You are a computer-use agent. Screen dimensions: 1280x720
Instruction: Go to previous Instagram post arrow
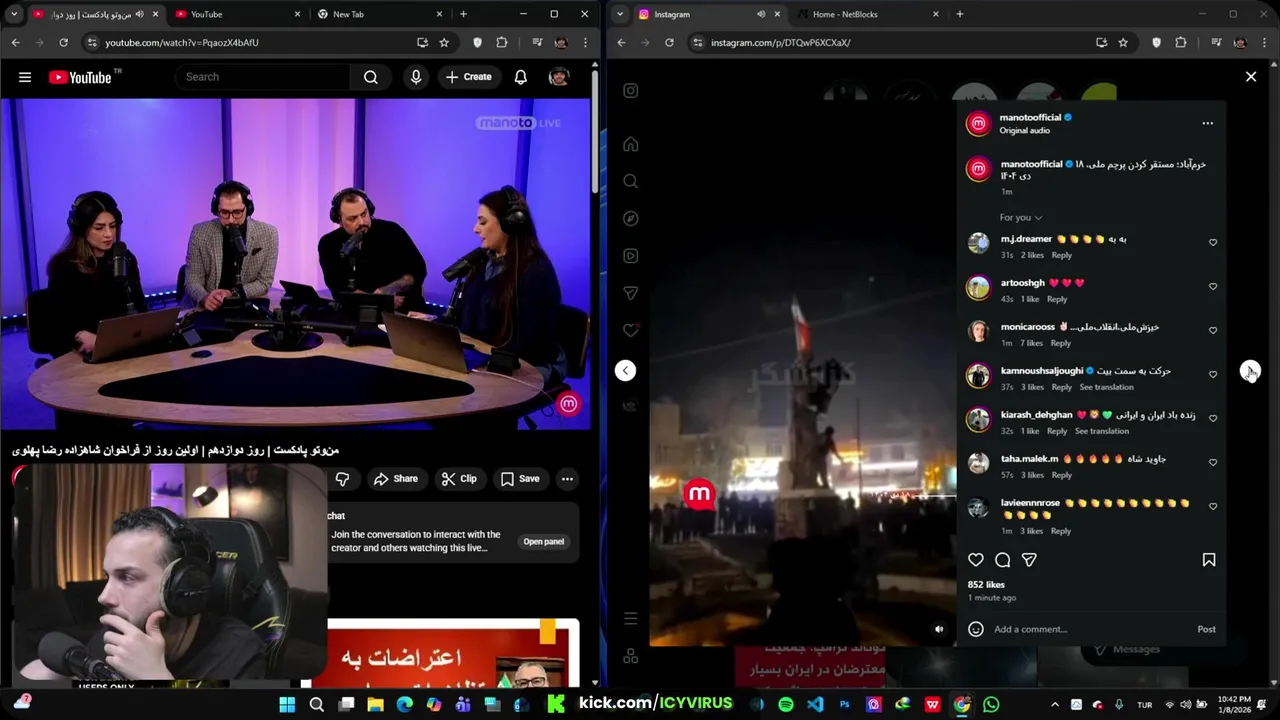tap(625, 371)
